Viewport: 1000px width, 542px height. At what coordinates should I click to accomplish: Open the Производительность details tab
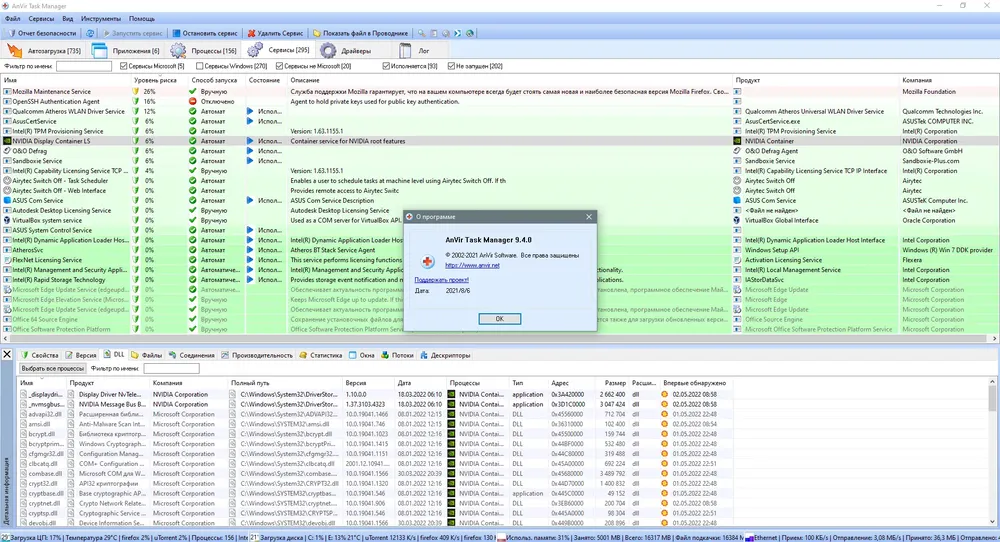click(256, 355)
